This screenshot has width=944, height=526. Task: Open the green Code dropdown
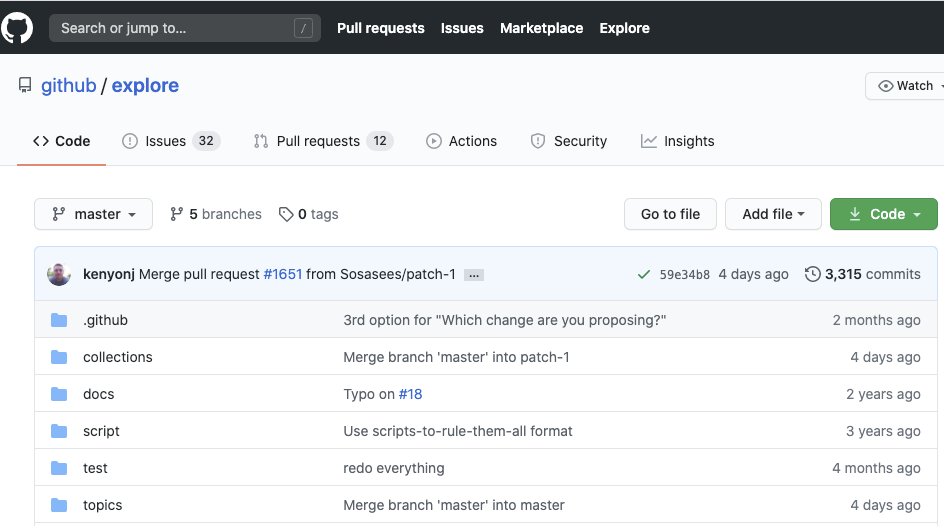coord(884,214)
